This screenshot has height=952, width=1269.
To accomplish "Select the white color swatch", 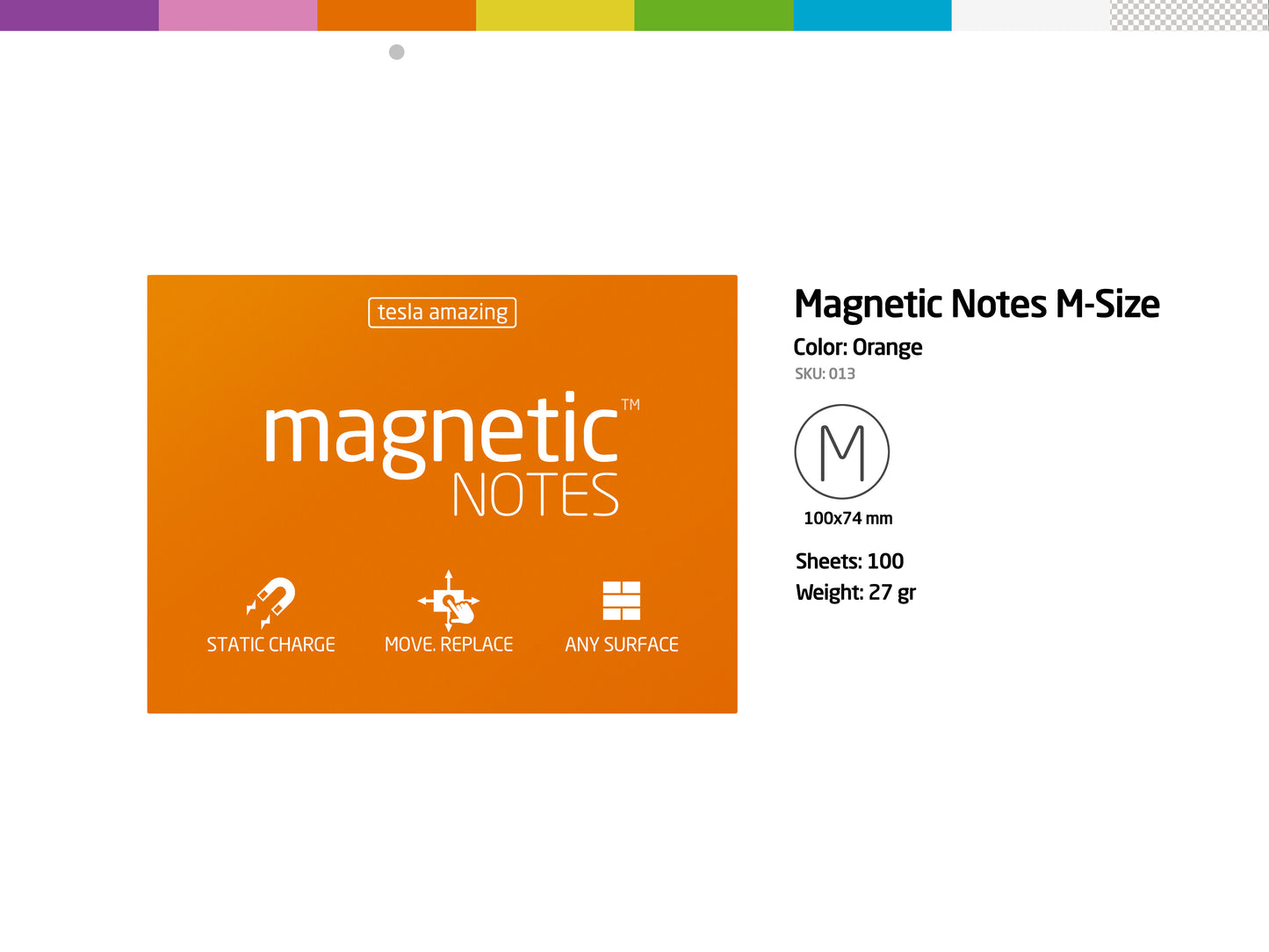I will click(x=1031, y=15).
